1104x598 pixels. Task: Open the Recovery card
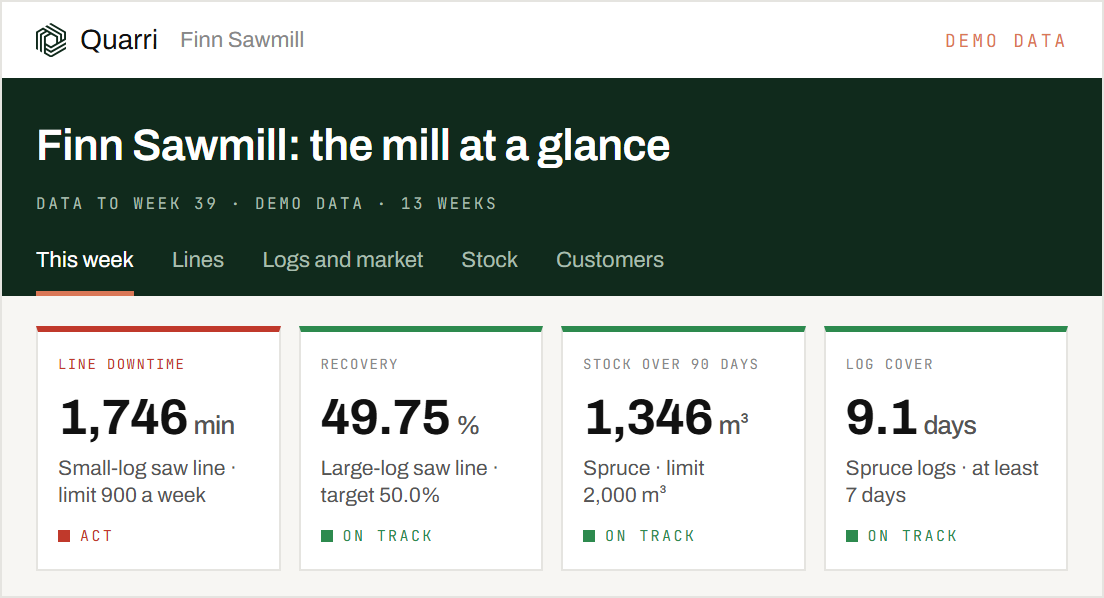tap(421, 448)
